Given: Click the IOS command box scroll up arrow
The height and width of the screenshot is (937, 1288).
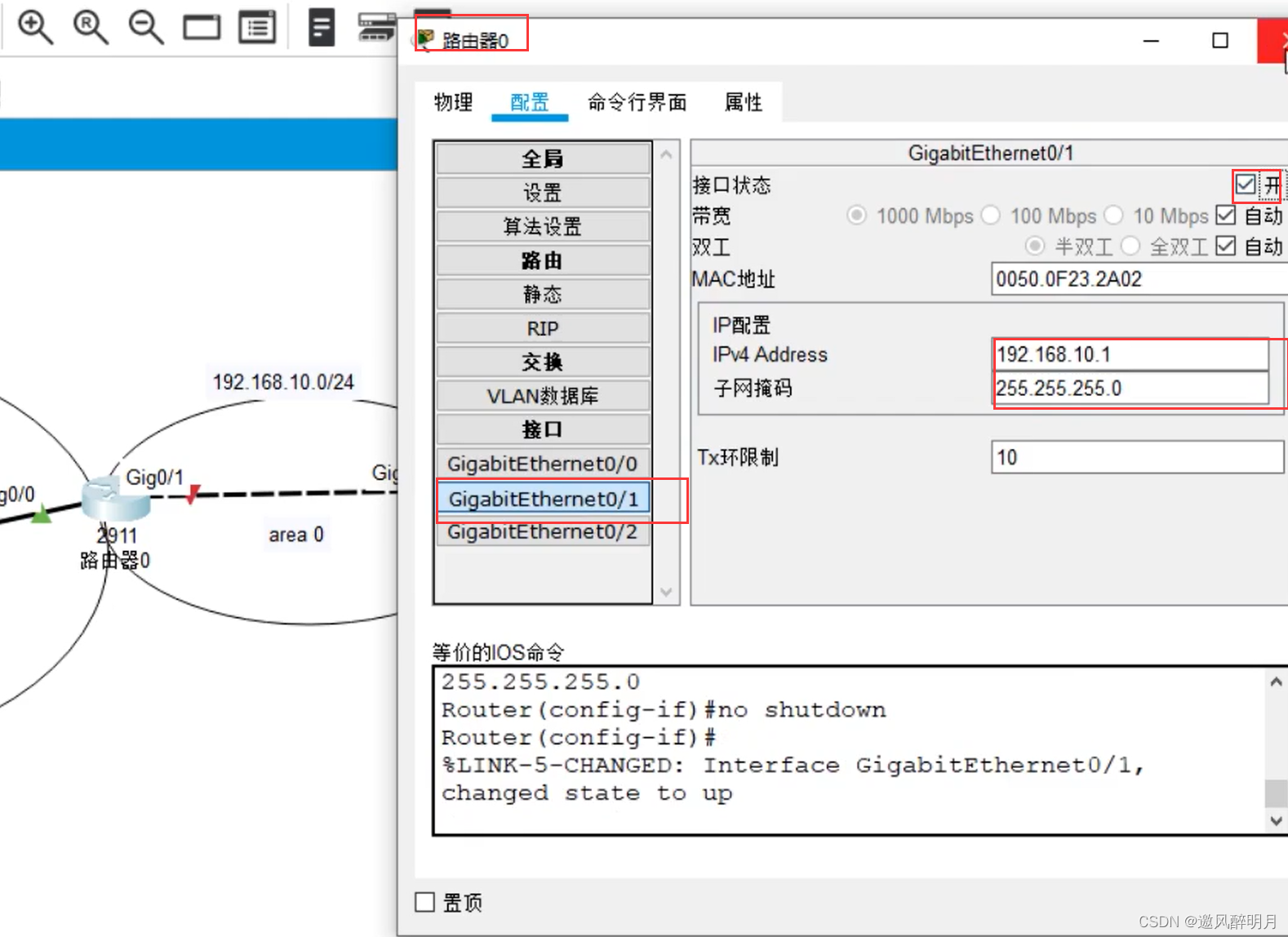Looking at the screenshot, I should [1276, 682].
